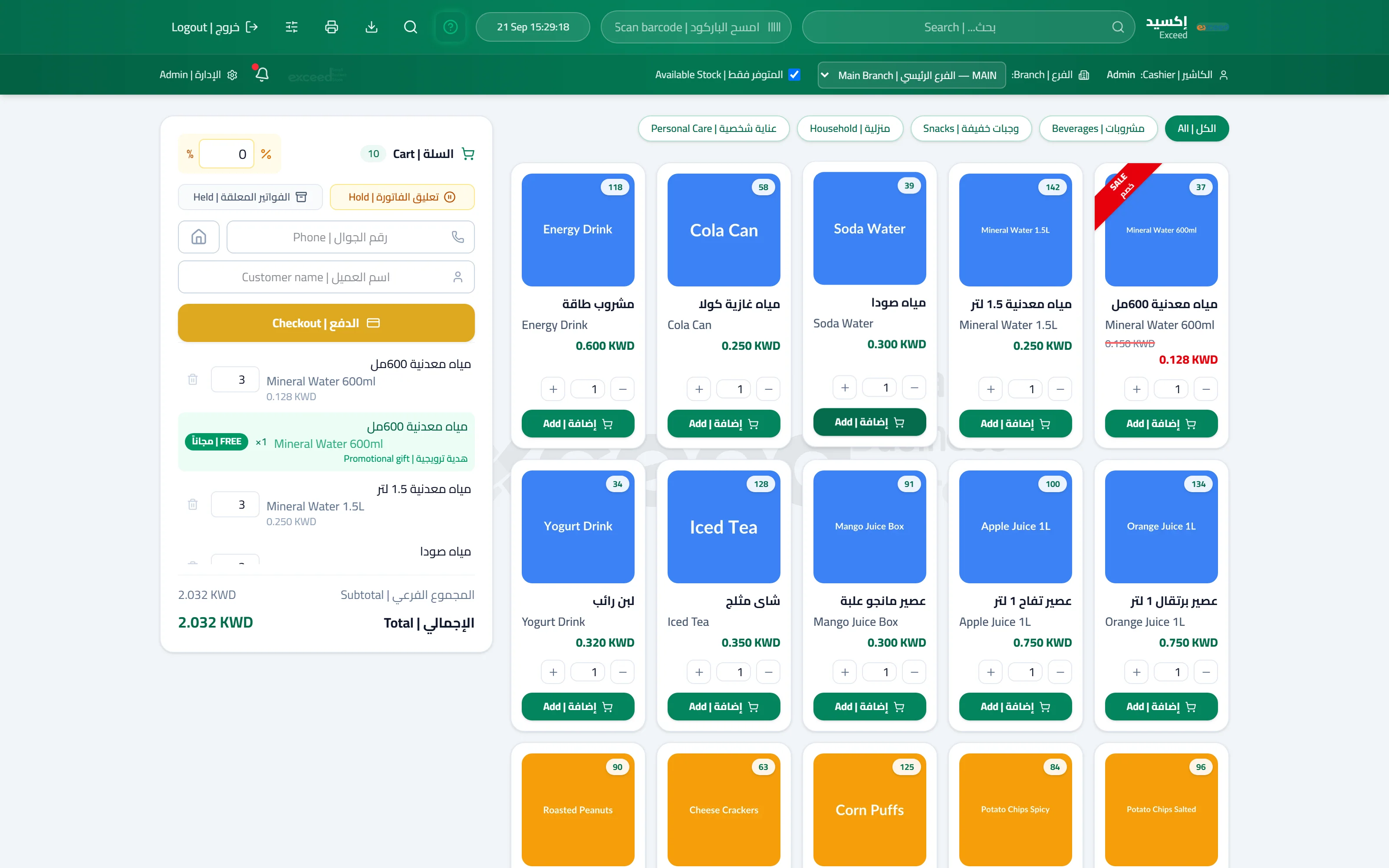Add Yogurt Drink to cart

(x=578, y=707)
